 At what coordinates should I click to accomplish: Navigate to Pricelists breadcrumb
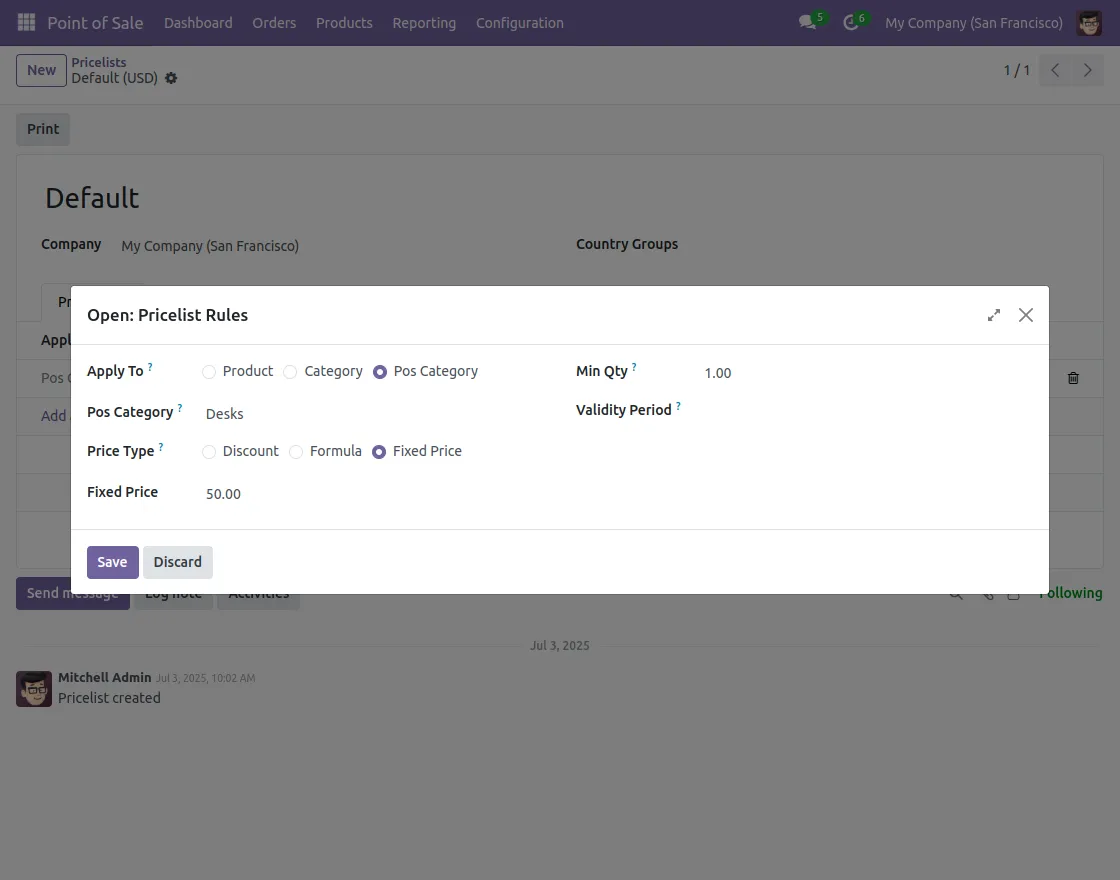pos(99,62)
